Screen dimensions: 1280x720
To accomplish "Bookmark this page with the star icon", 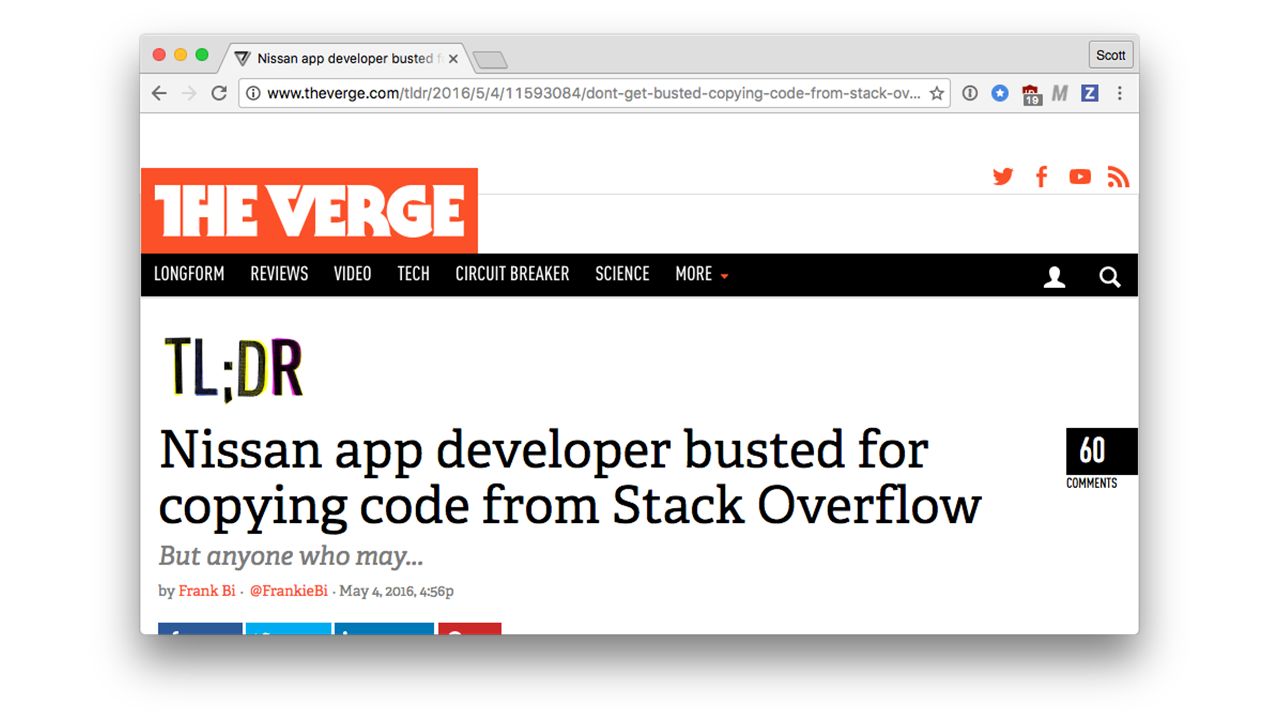I will coord(936,93).
